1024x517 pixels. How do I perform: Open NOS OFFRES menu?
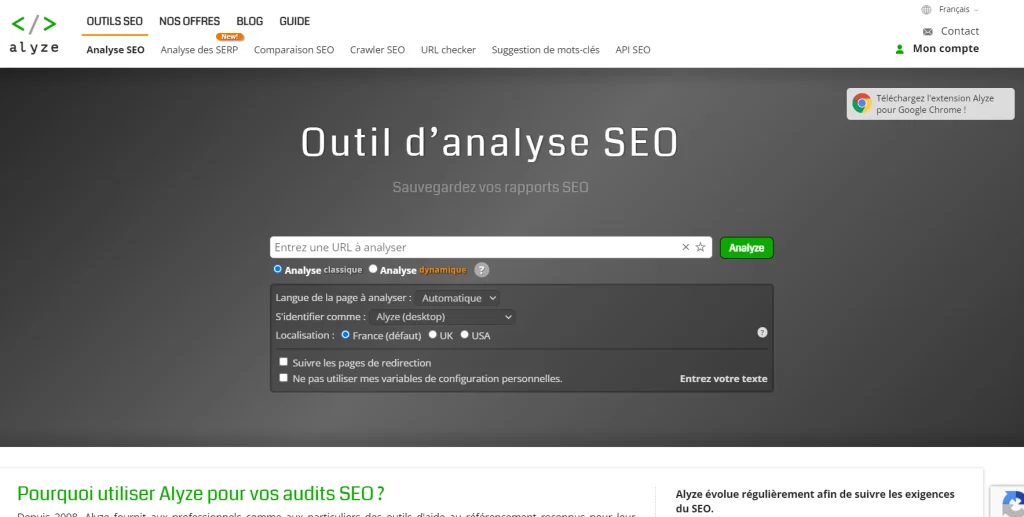[x=189, y=21]
